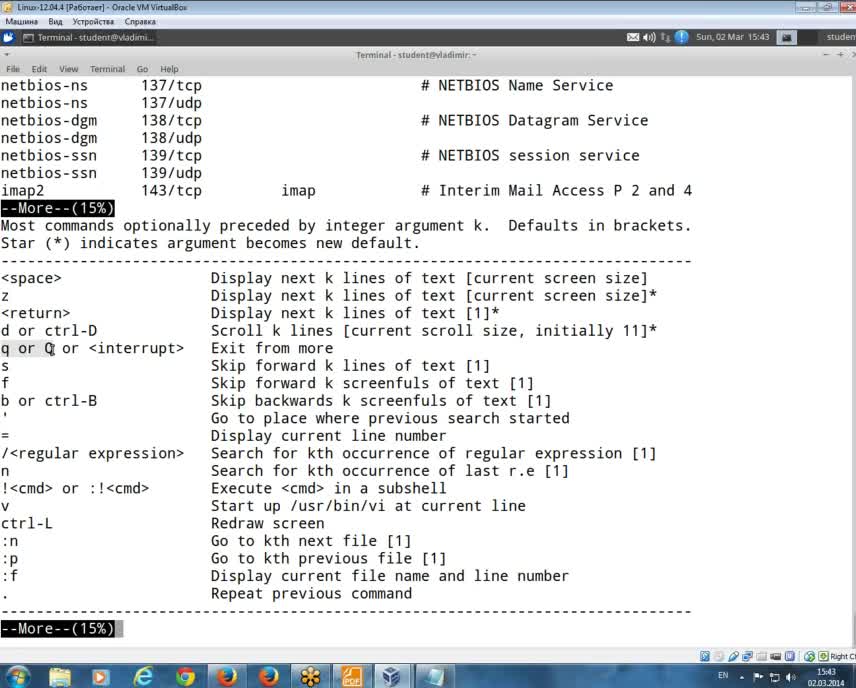Click the bottom --More--(15%) prompt
This screenshot has width=856, height=688.
coord(57,628)
